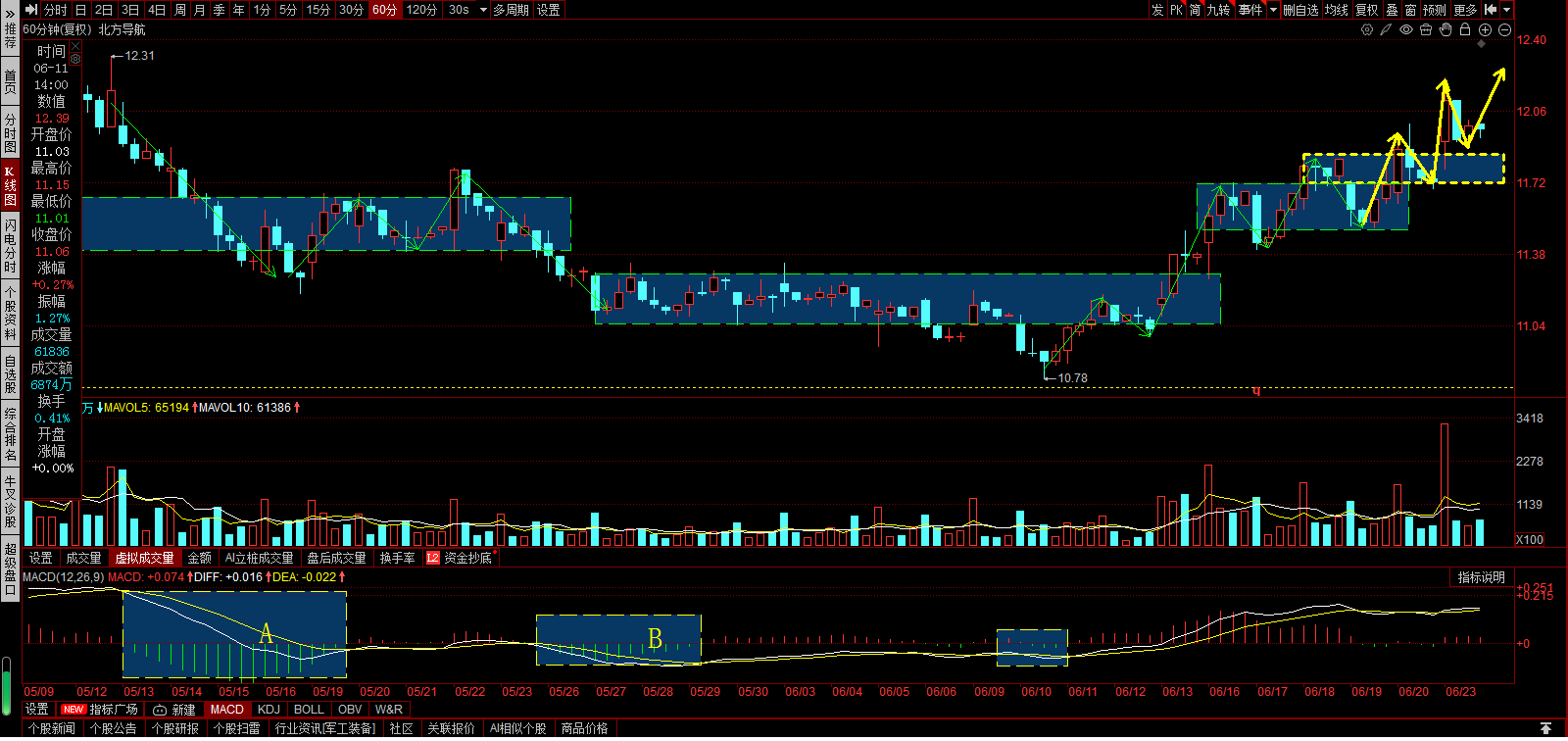Open volume panel 设置

pos(40,558)
